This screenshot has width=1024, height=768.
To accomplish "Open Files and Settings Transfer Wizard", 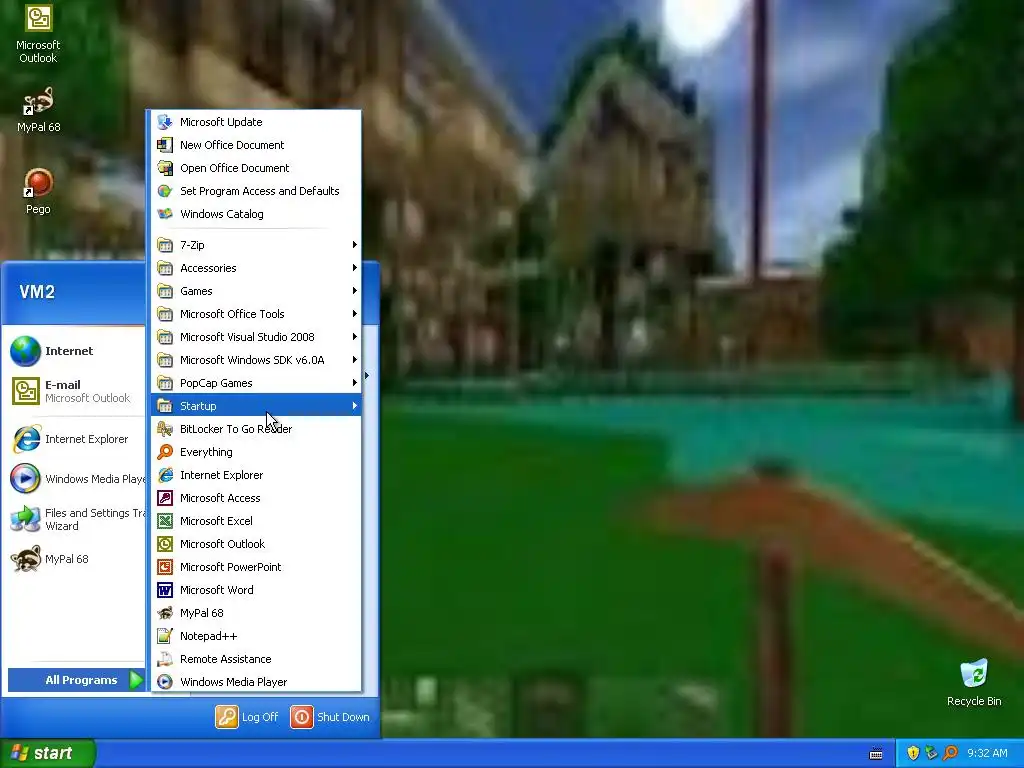I will (75, 519).
